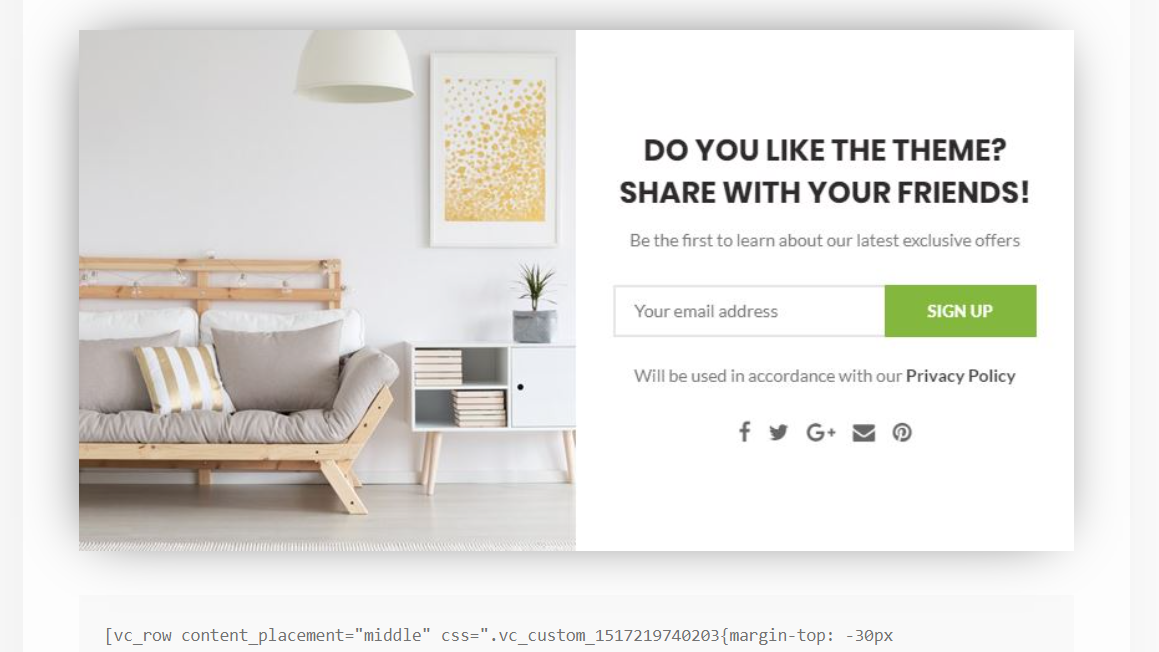Share by email using envelope icon
The image size is (1159, 652).
[863, 432]
